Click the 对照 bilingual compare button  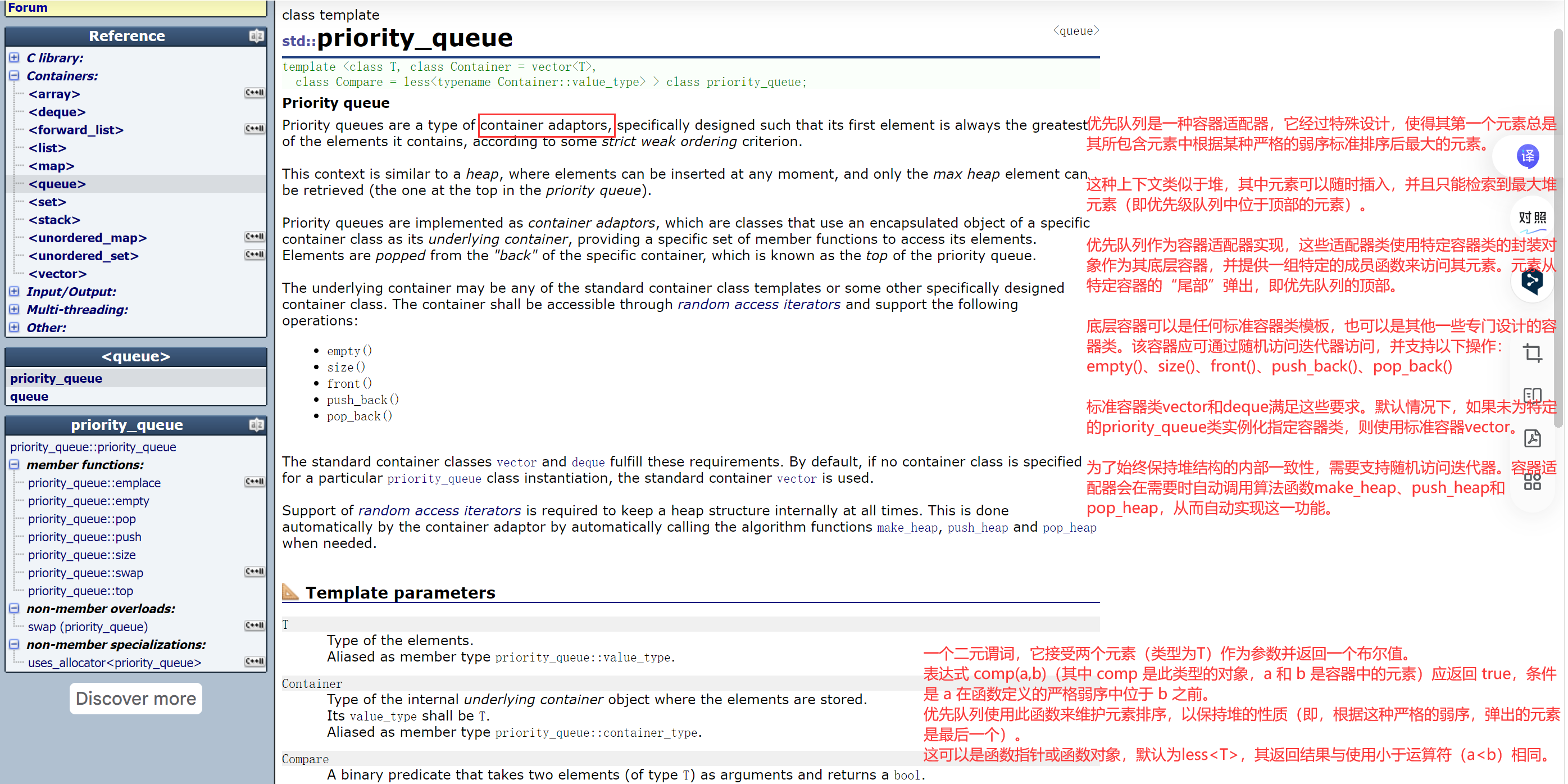point(1531,218)
